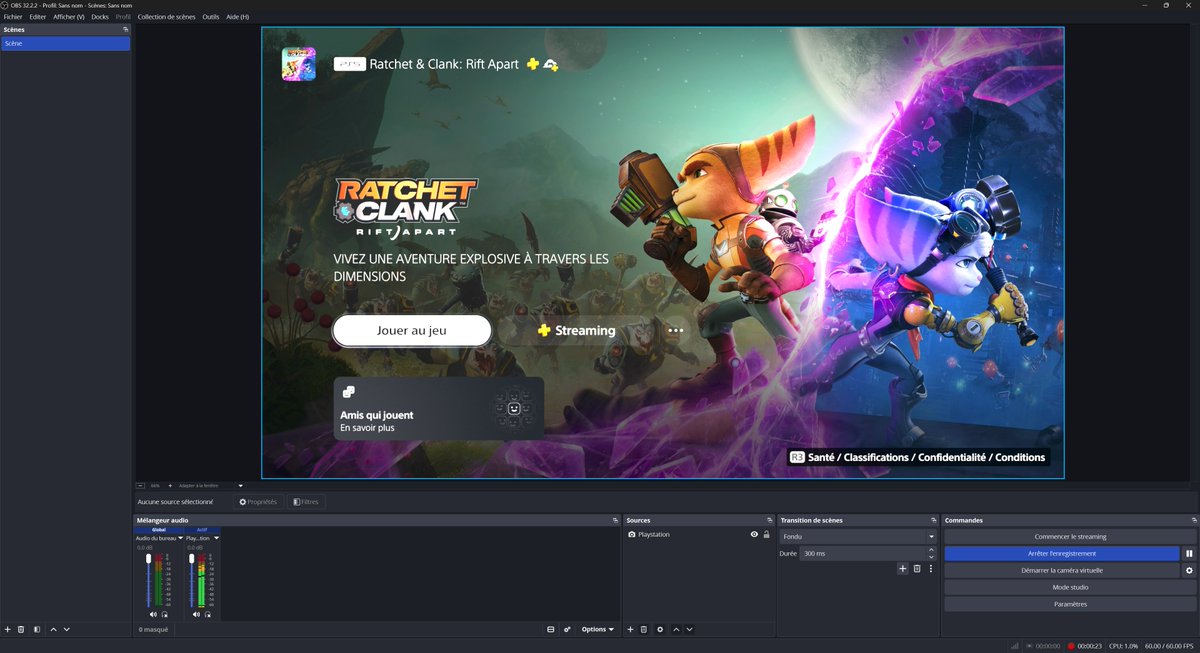Open the Fichier menu

[x=13, y=17]
